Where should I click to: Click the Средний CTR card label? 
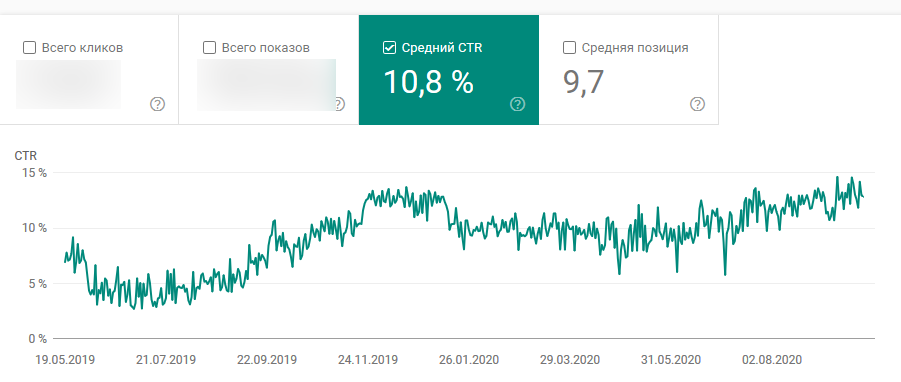click(x=442, y=48)
